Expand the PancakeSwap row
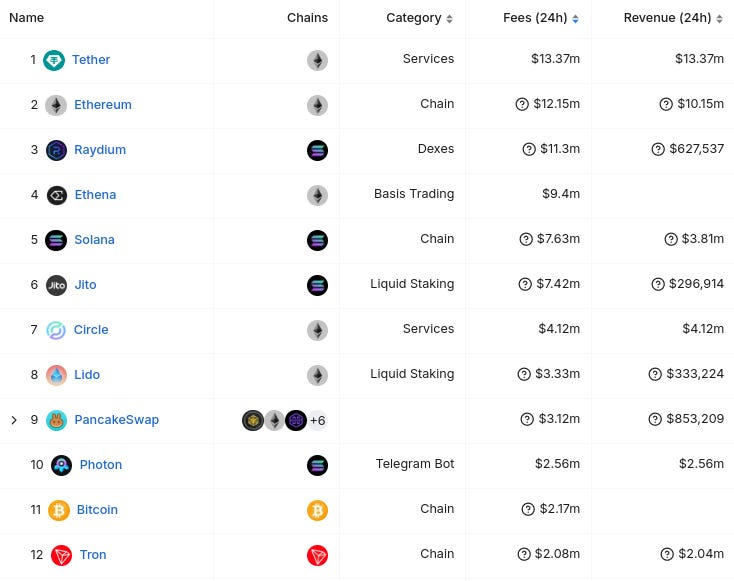 coord(14,420)
